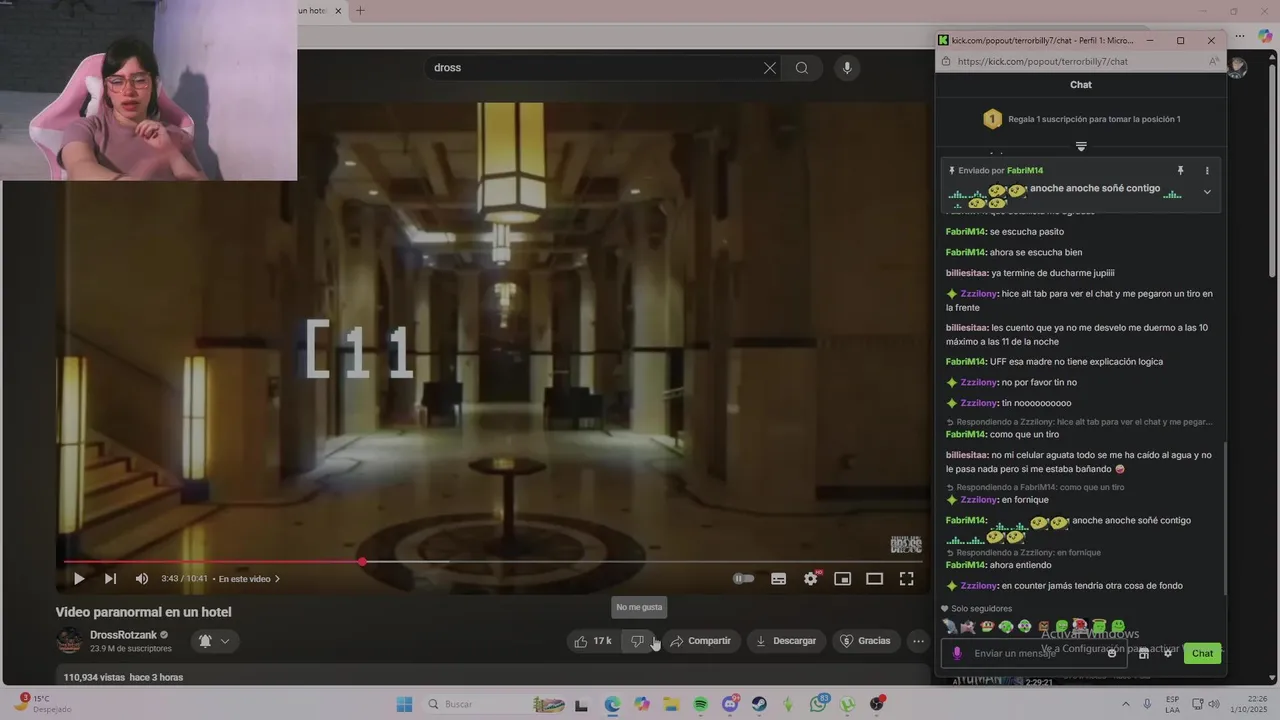1280x720 pixels.
Task: Open chat settings gear
Action: tap(1167, 654)
